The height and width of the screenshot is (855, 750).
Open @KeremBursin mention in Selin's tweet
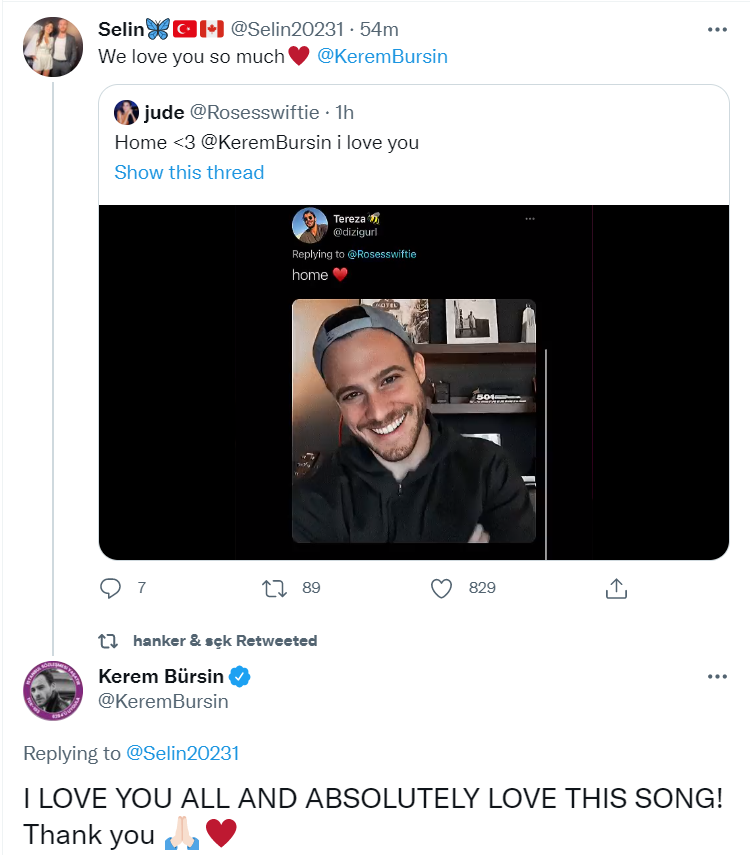point(382,57)
